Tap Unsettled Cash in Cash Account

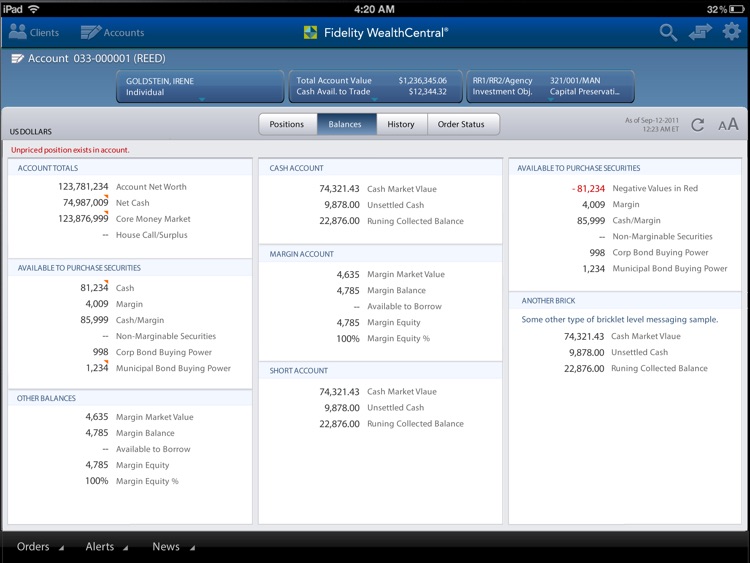[x=396, y=205]
